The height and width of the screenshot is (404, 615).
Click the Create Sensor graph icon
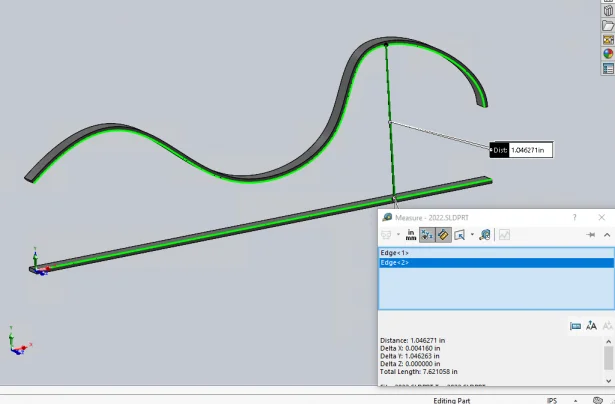coord(504,235)
